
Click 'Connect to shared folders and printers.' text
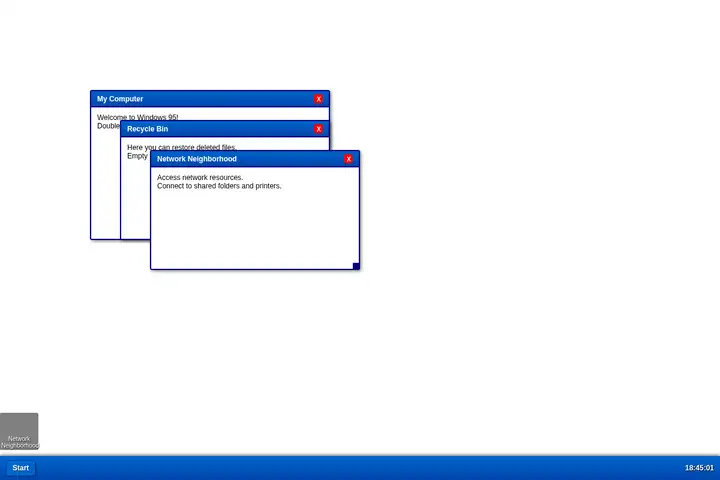click(219, 186)
